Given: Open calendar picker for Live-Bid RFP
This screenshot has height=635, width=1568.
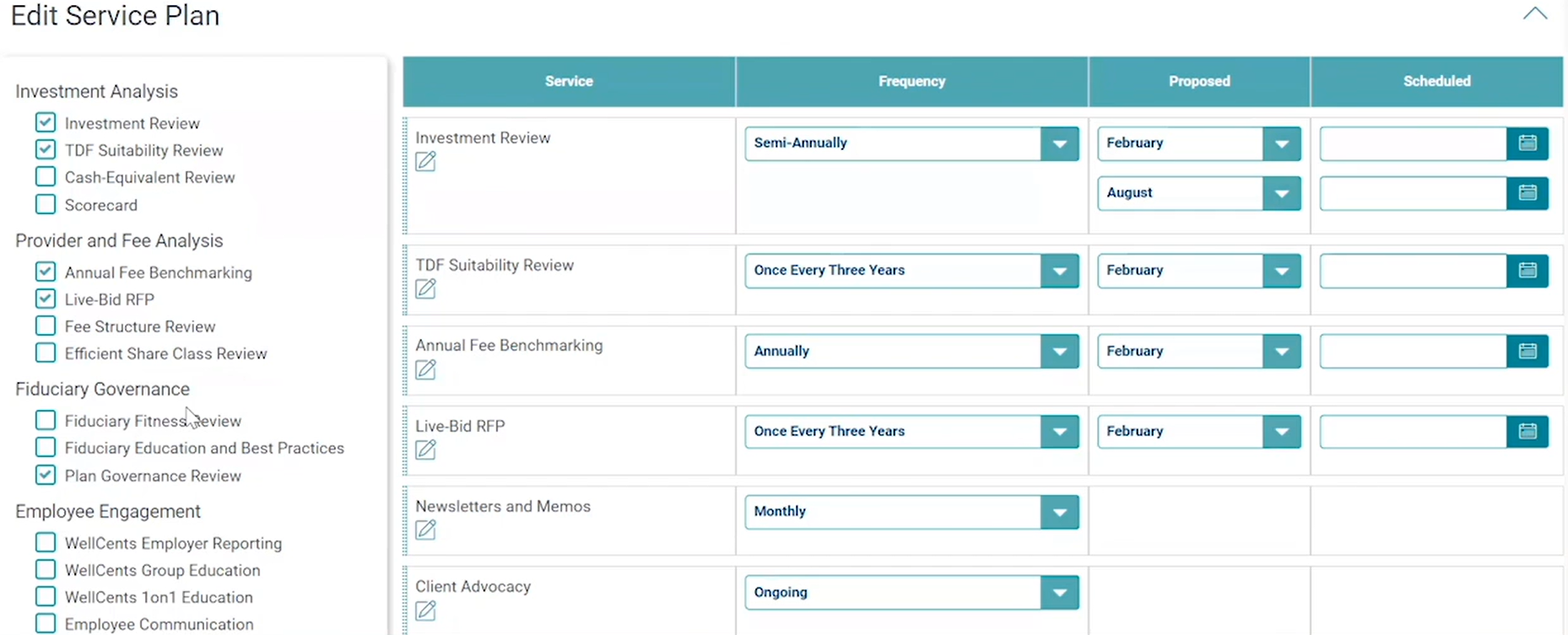Looking at the screenshot, I should click(x=1527, y=432).
